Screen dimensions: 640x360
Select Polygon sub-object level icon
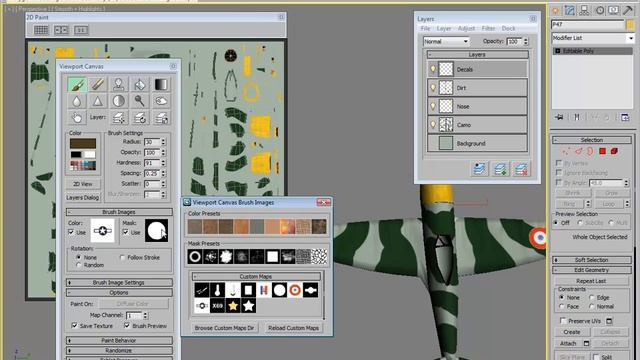point(602,151)
